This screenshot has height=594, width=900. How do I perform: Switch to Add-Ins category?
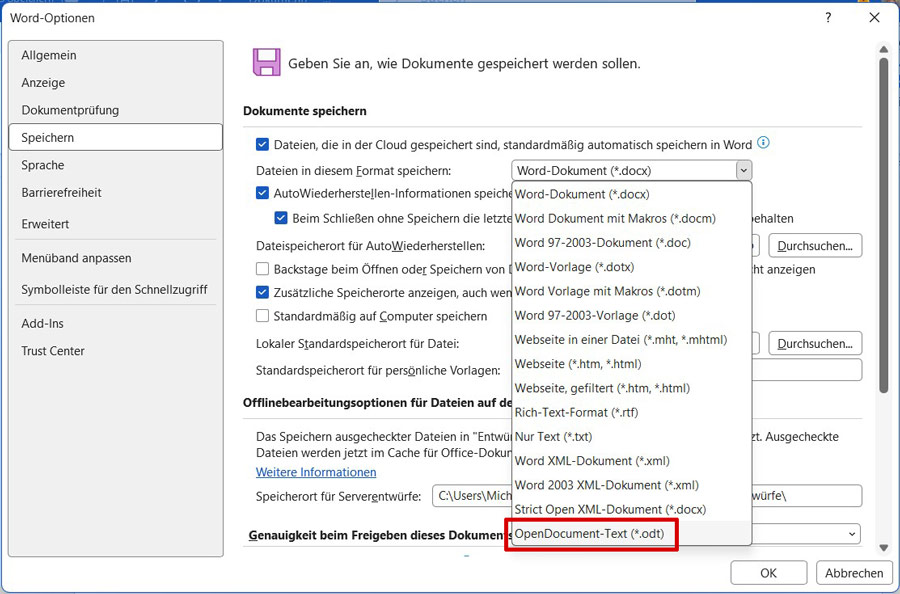(x=115, y=323)
